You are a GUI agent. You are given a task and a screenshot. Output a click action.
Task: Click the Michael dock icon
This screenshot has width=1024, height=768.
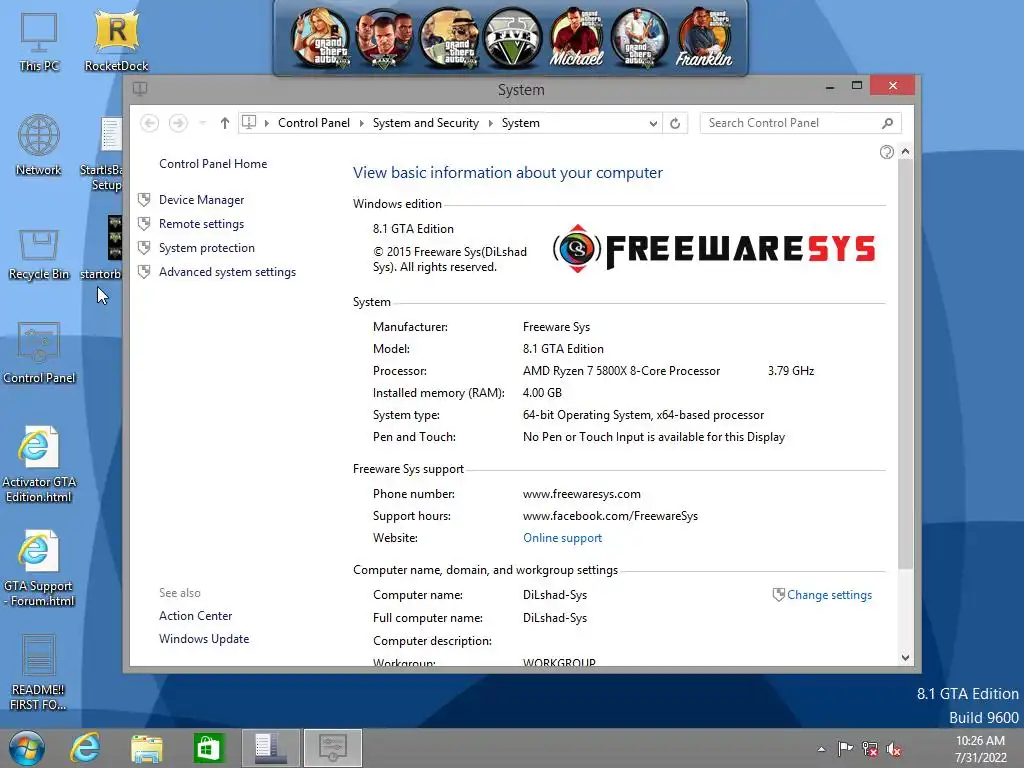tap(576, 39)
